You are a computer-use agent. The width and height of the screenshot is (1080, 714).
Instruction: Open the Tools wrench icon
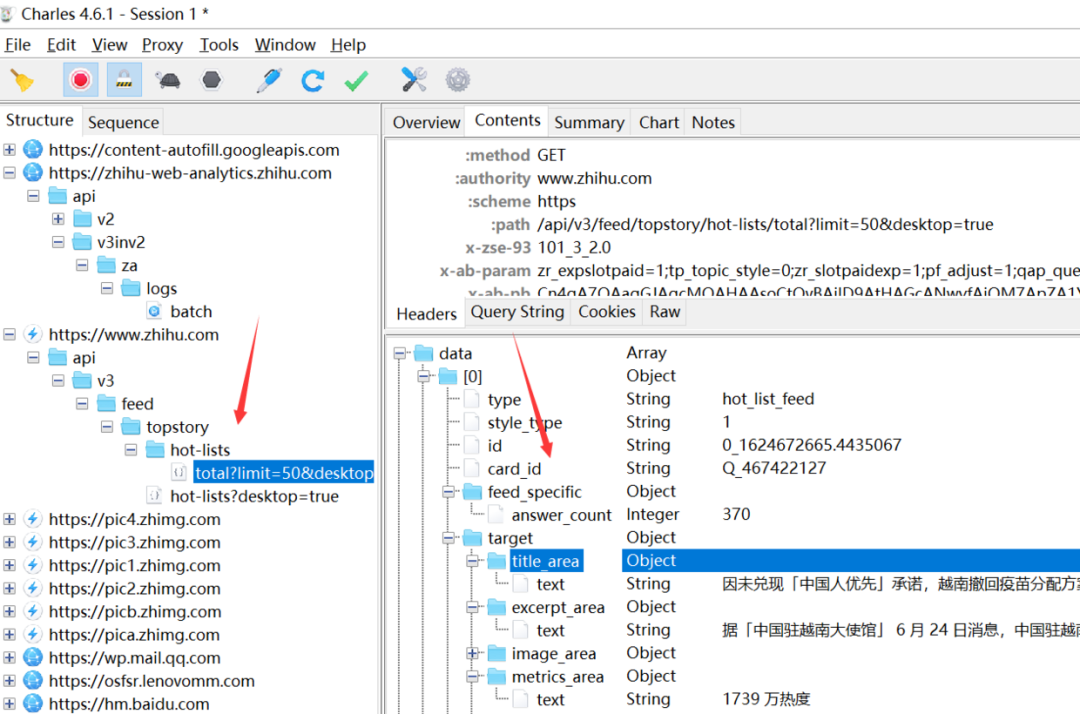pyautogui.click(x=414, y=80)
